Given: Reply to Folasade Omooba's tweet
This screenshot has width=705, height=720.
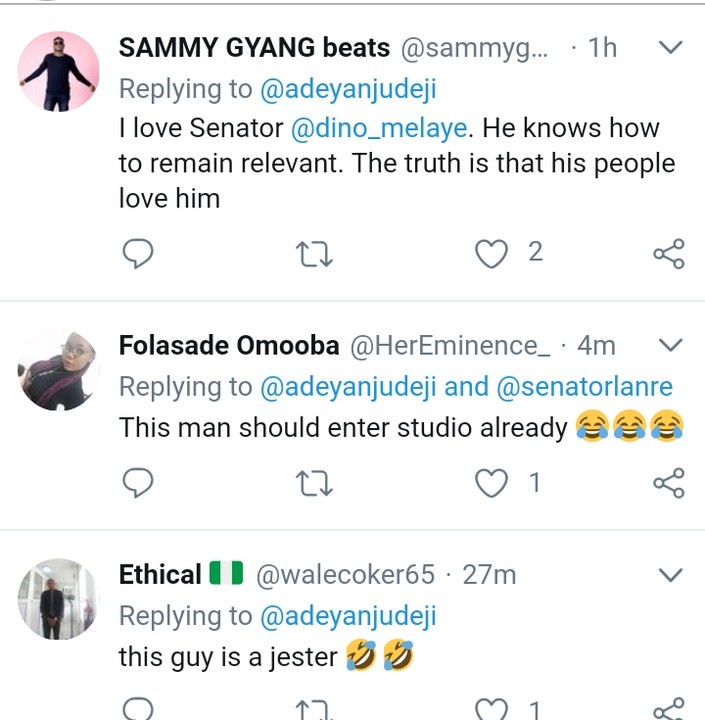Looking at the screenshot, I should (138, 484).
